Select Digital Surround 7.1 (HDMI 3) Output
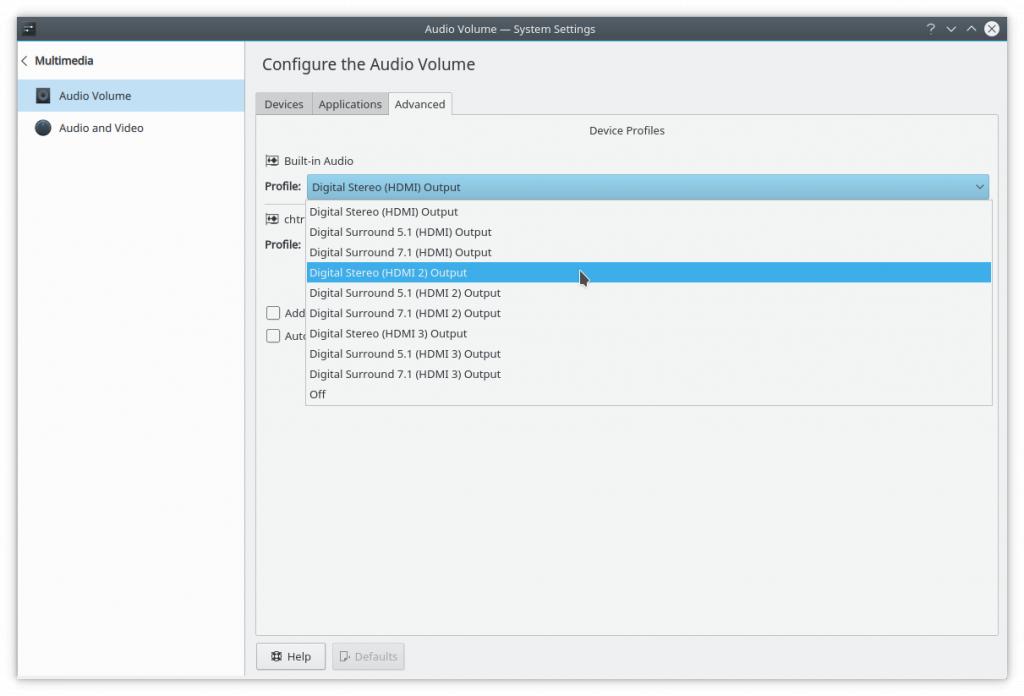 (x=405, y=374)
